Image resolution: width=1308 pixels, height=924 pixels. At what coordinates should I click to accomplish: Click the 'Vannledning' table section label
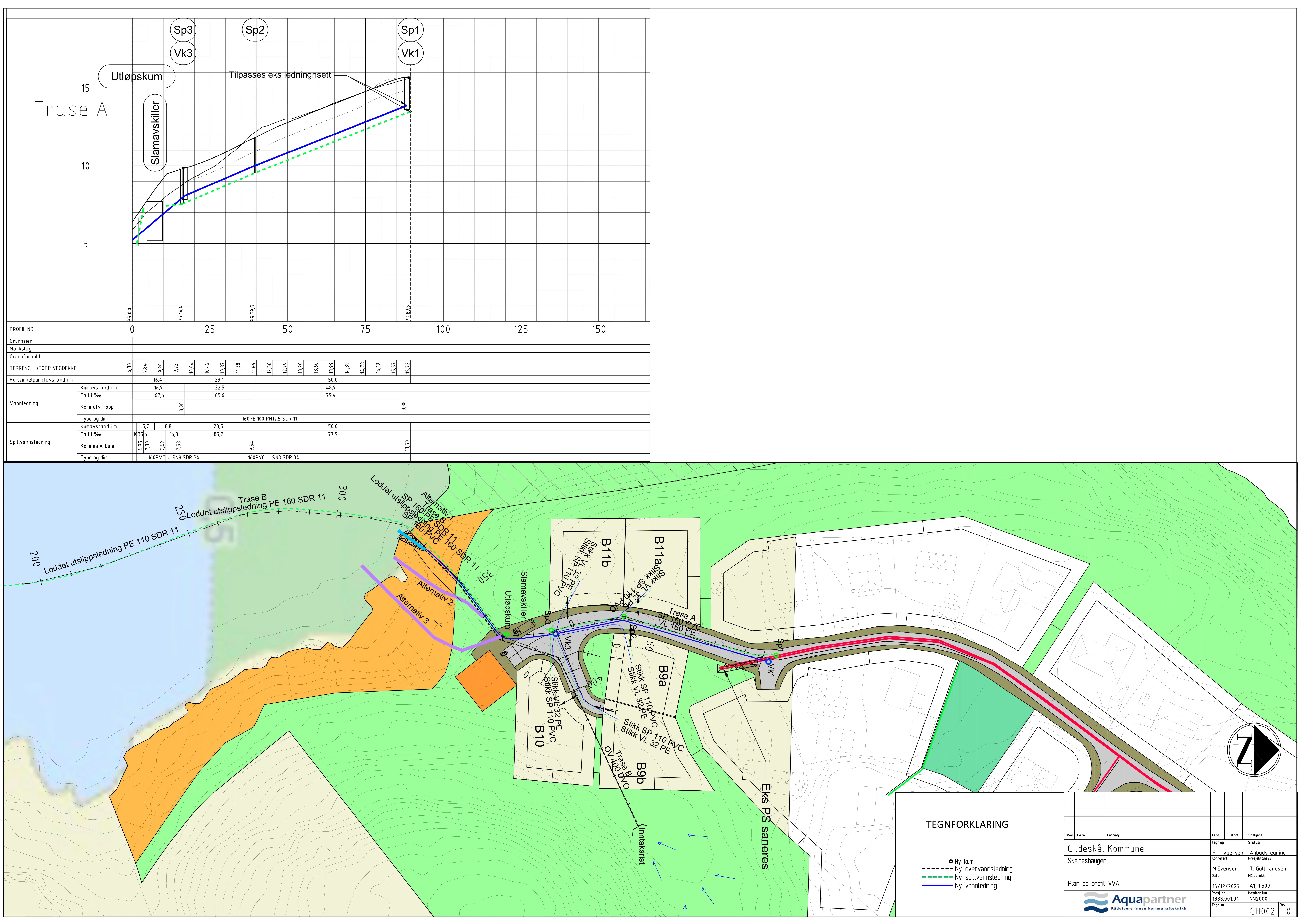[x=24, y=403]
